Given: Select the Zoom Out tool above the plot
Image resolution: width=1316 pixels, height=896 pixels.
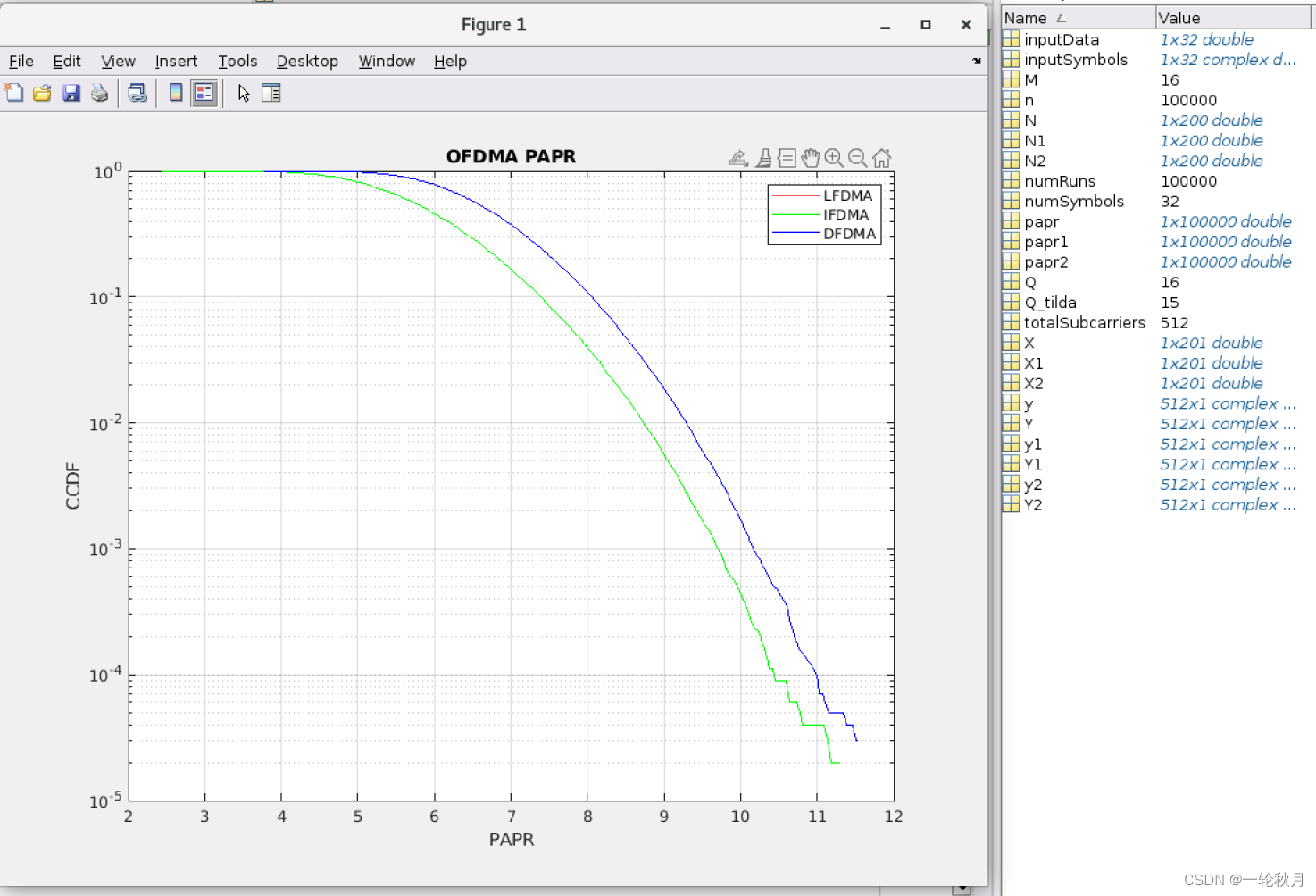Looking at the screenshot, I should [857, 157].
